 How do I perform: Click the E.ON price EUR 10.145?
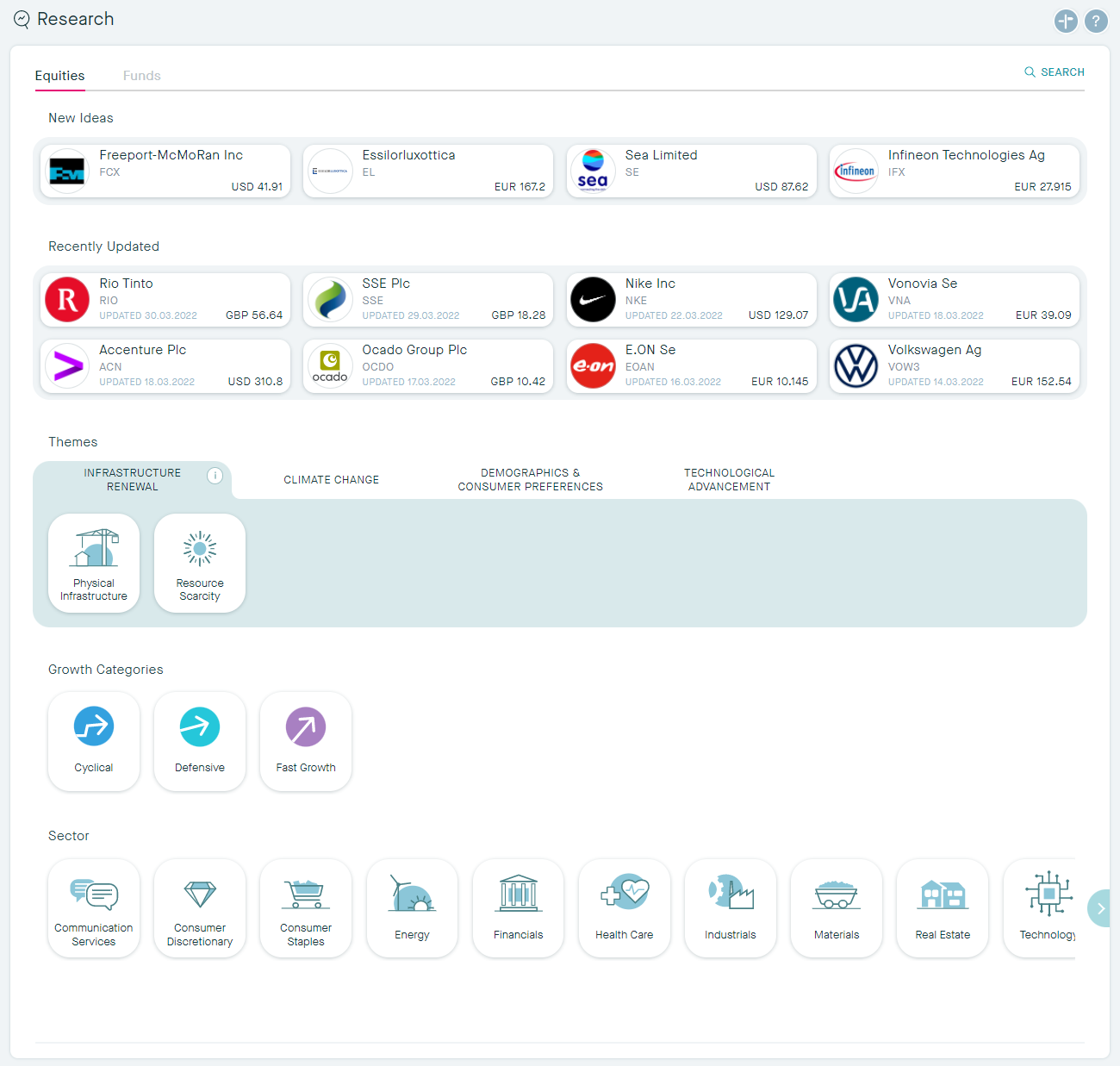[x=780, y=382]
